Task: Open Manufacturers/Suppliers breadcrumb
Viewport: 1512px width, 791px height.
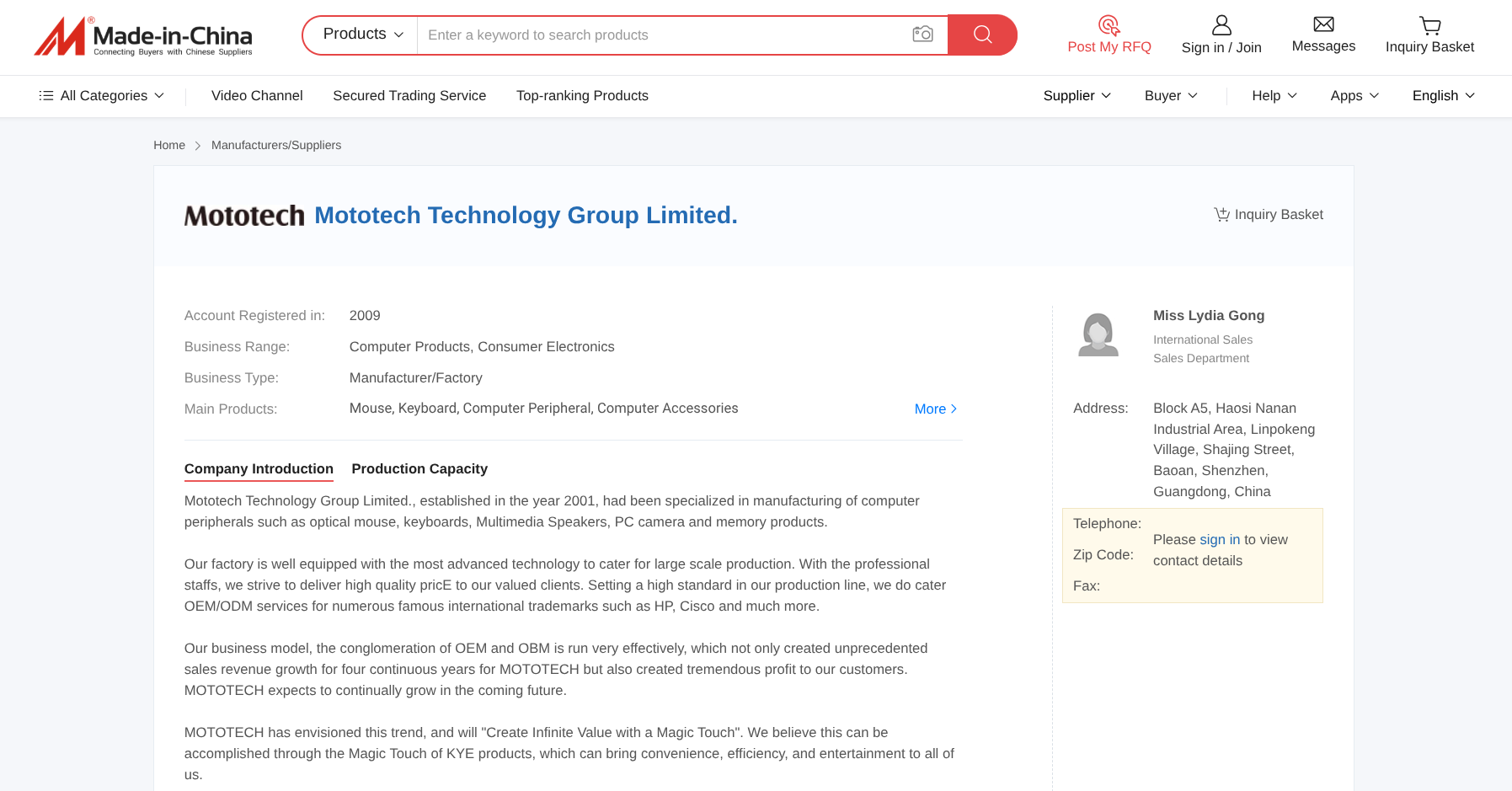Action: tap(276, 145)
